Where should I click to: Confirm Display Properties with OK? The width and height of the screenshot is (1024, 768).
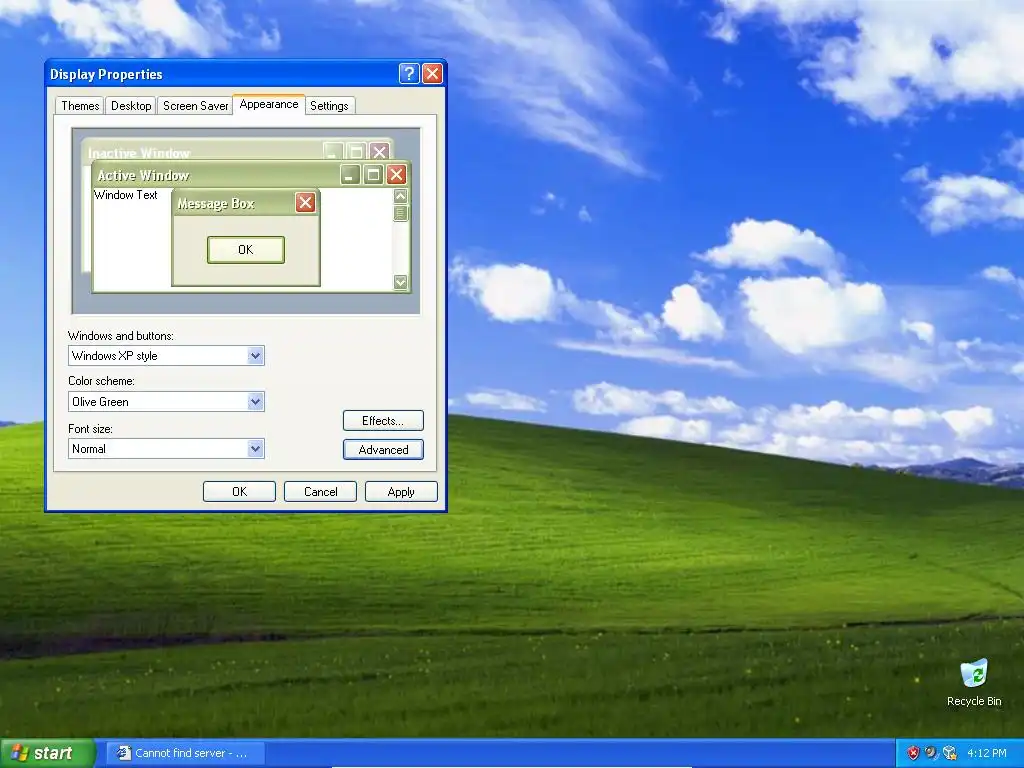pos(239,492)
